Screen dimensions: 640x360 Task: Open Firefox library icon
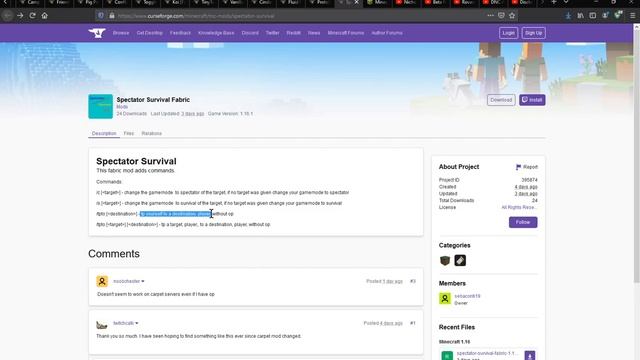coord(580,16)
